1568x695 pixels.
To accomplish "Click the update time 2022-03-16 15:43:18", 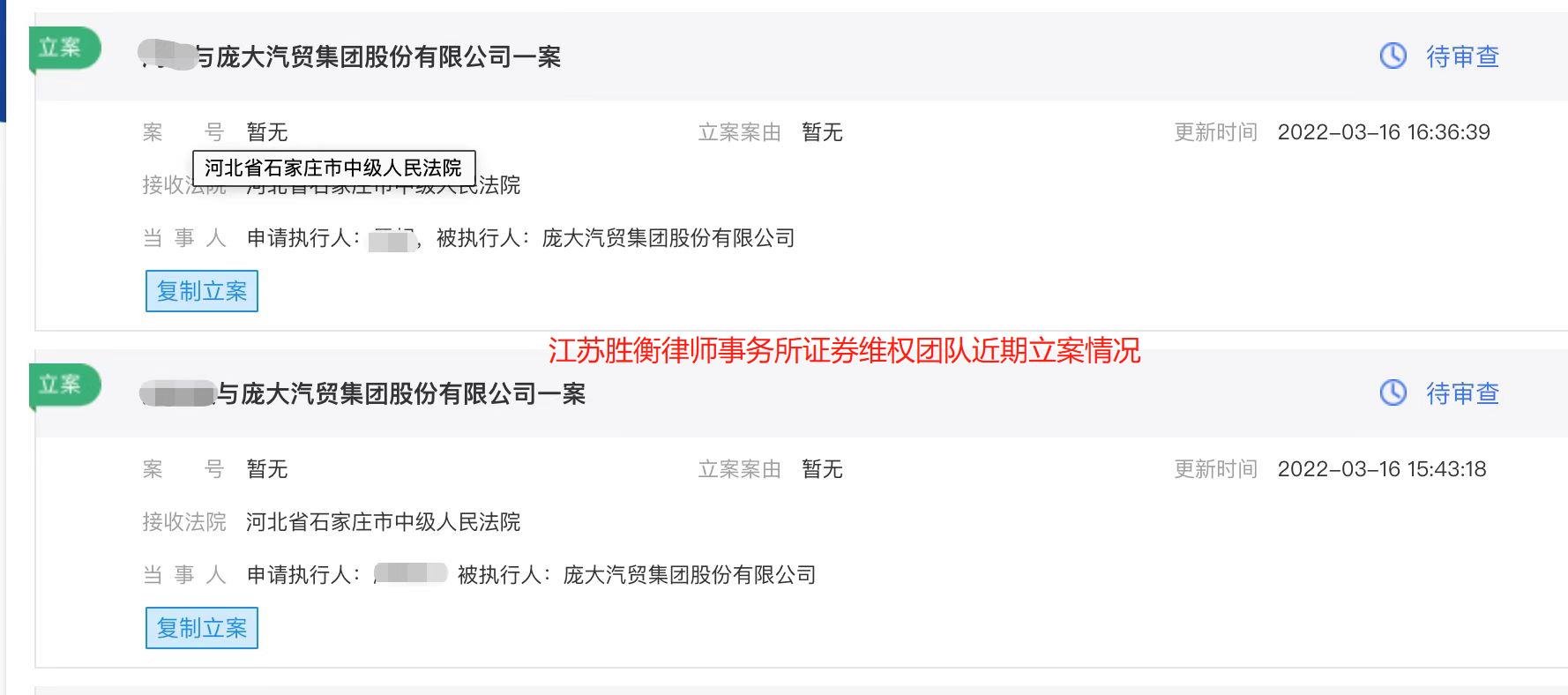I will pos(1381,469).
